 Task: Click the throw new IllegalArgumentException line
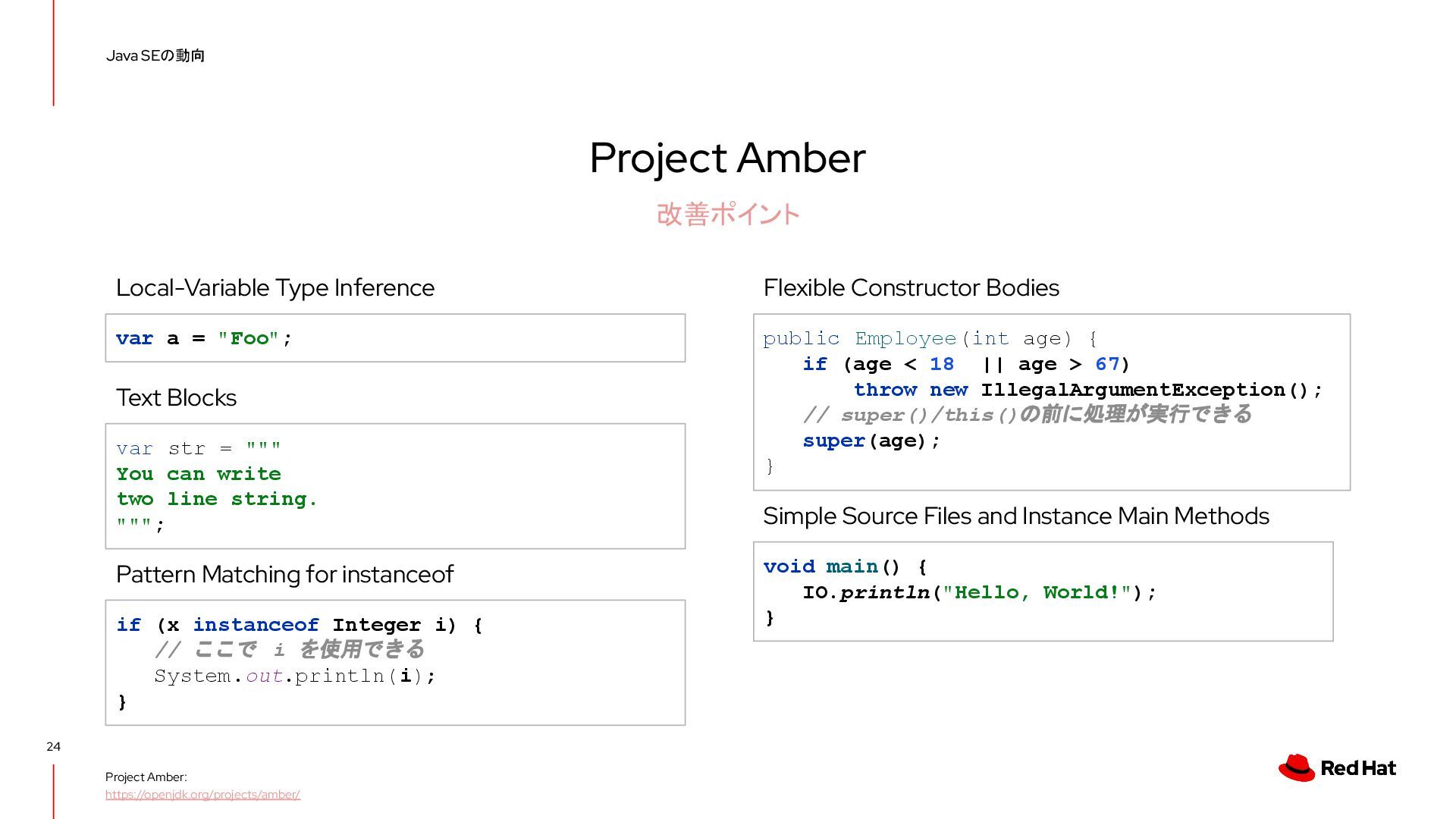(x=1087, y=390)
